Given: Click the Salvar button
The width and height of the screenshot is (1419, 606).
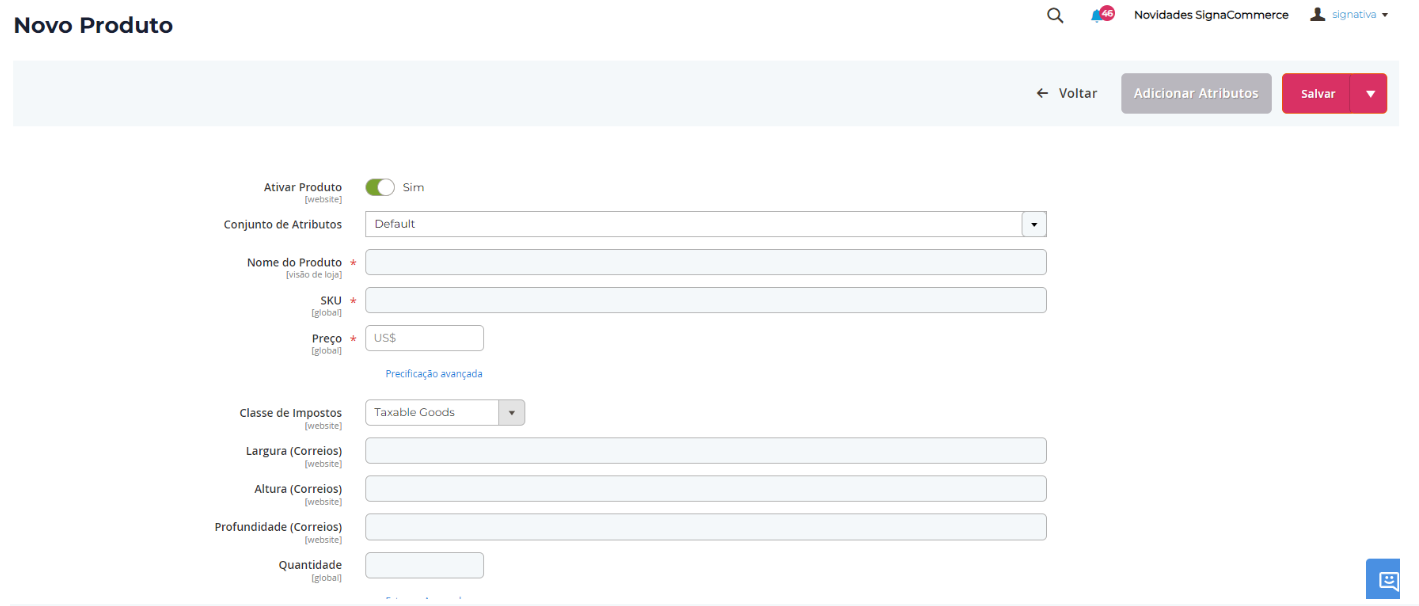Looking at the screenshot, I should 1317,94.
